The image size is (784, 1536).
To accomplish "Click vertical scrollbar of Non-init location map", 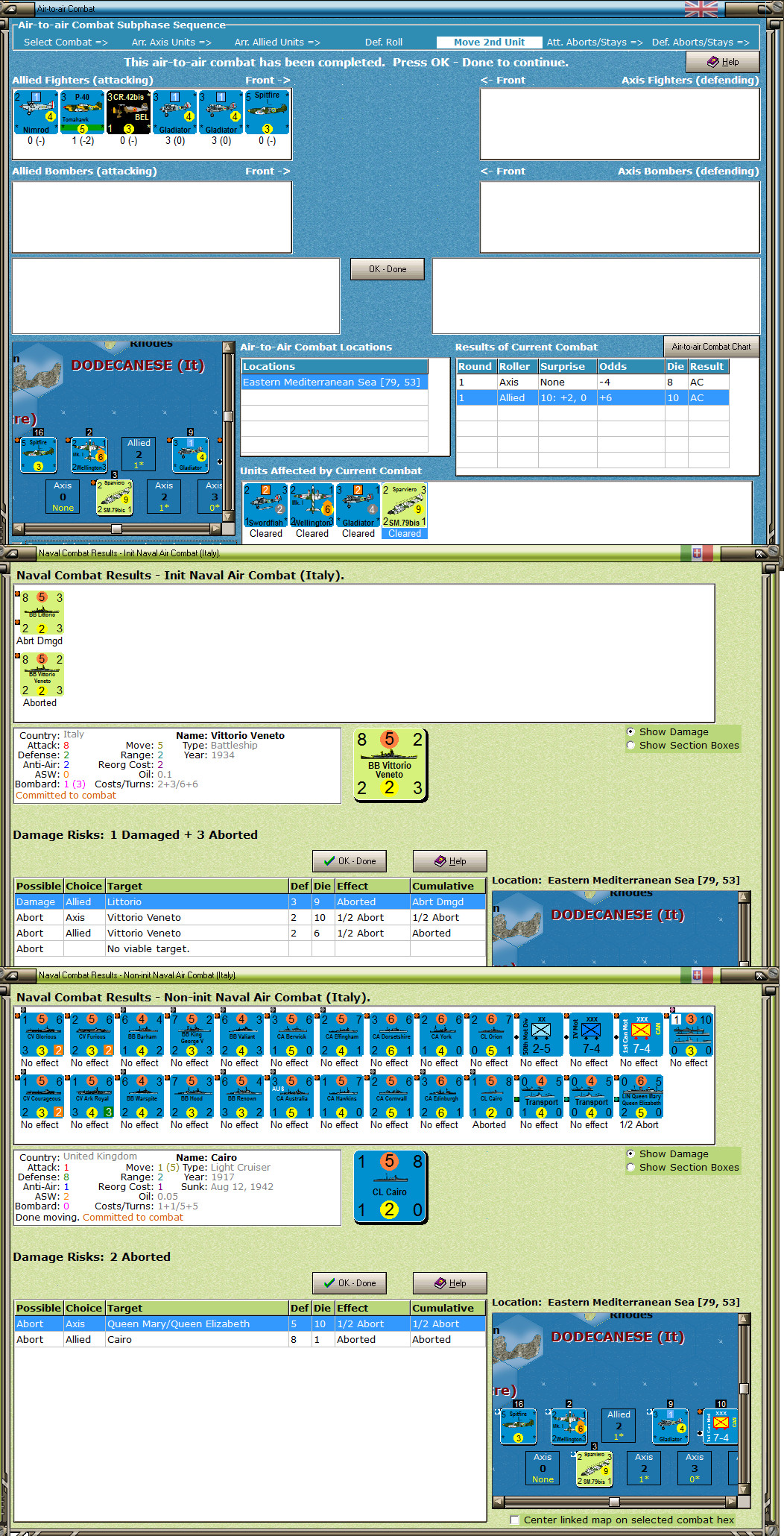I will pyautogui.click(x=744, y=1404).
